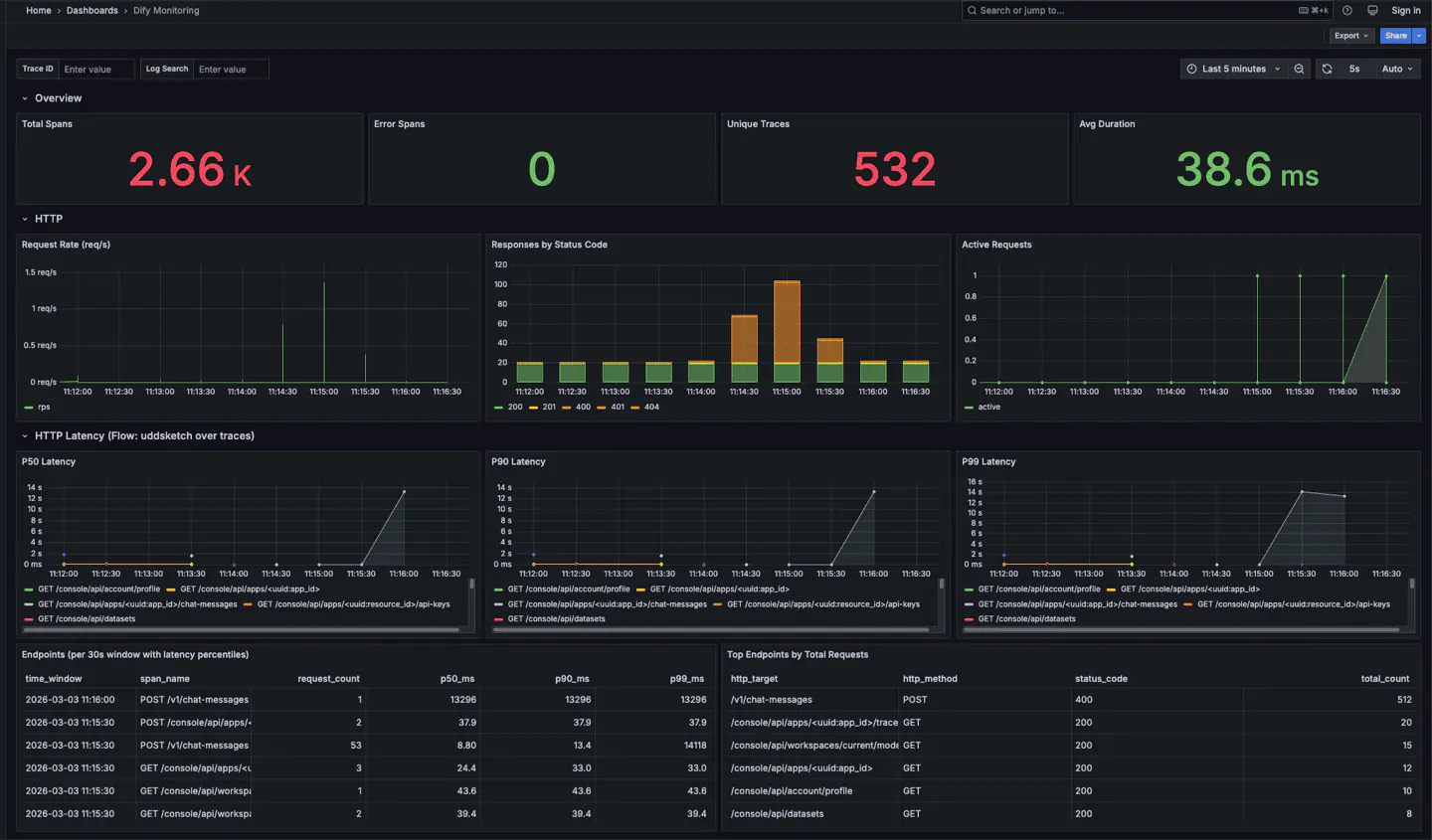Click the Dify Monitoring breadcrumb
Image resolution: width=1432 pixels, height=840 pixels.
click(166, 11)
